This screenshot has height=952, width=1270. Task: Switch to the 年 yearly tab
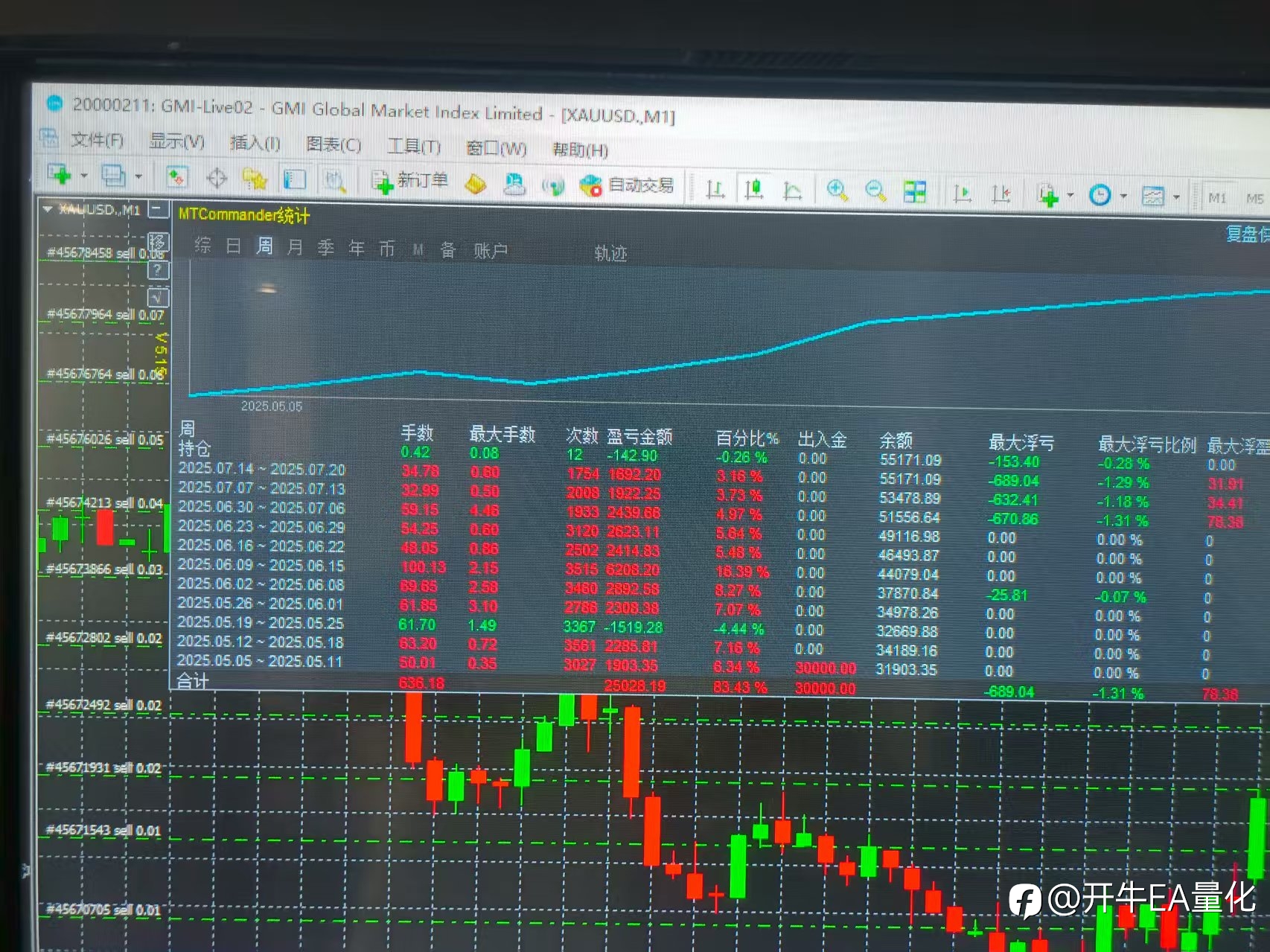pyautogui.click(x=357, y=249)
